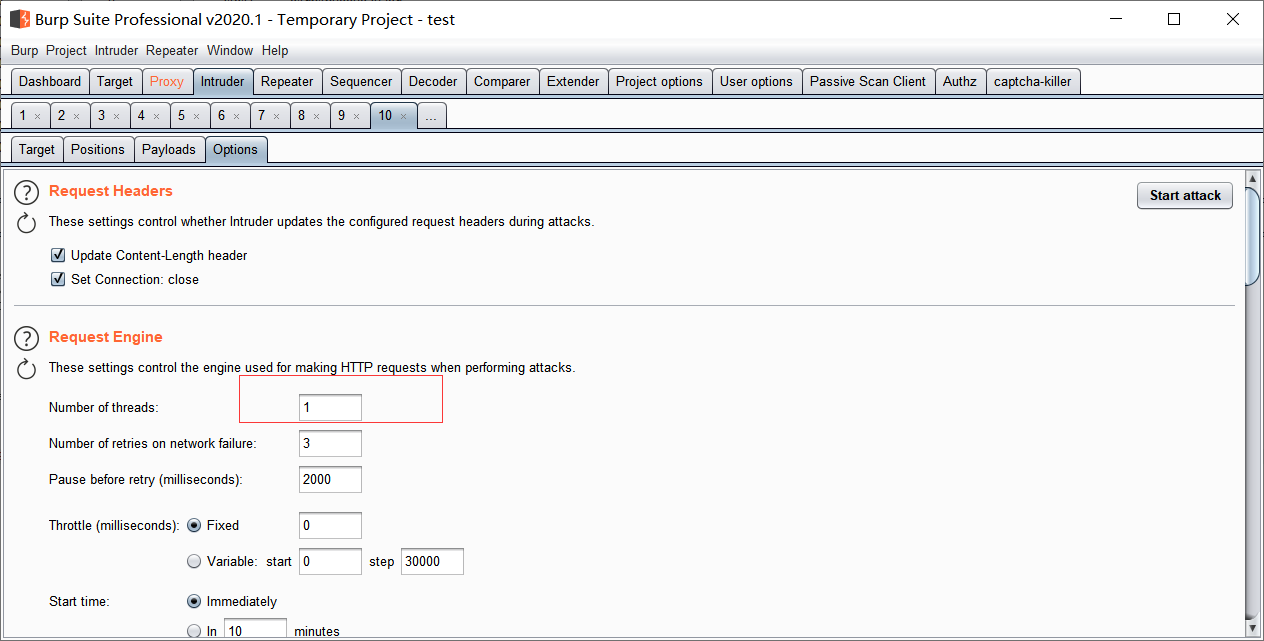Toggle Set Connection: close checkbox
Image resolution: width=1264 pixels, height=641 pixels.
click(x=58, y=279)
